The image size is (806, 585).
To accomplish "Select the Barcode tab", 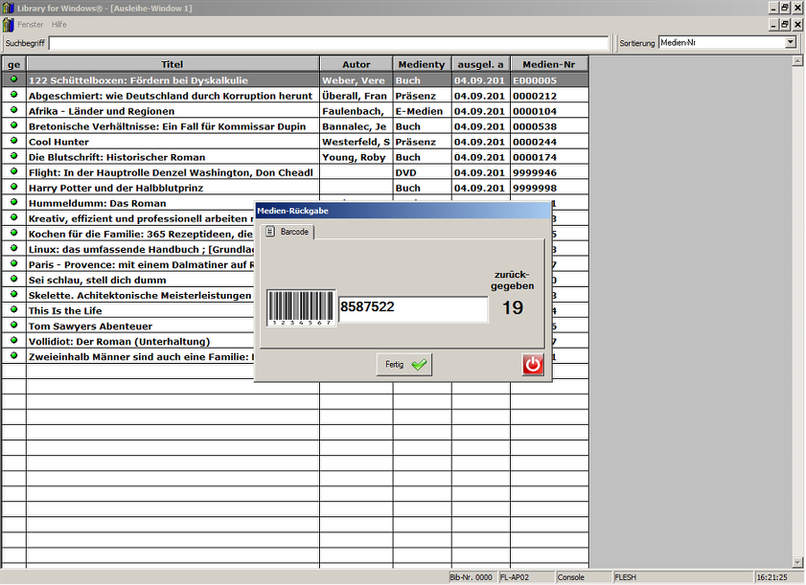I will point(287,232).
